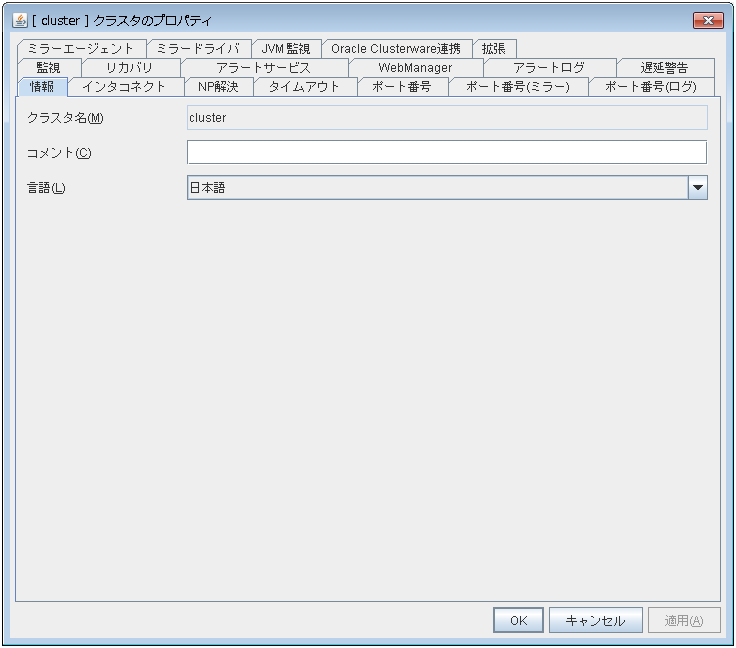This screenshot has width=736, height=648.
Task: Switch to the インタコネクト tab
Action: tap(124, 87)
